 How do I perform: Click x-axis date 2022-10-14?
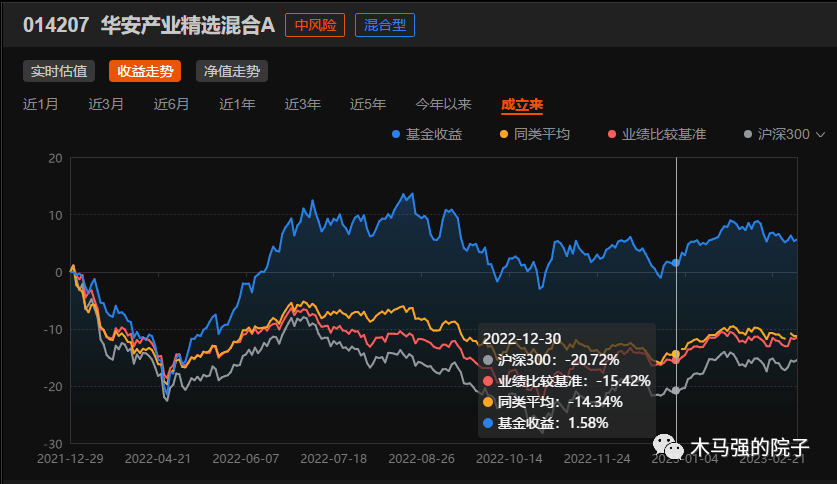(x=509, y=459)
